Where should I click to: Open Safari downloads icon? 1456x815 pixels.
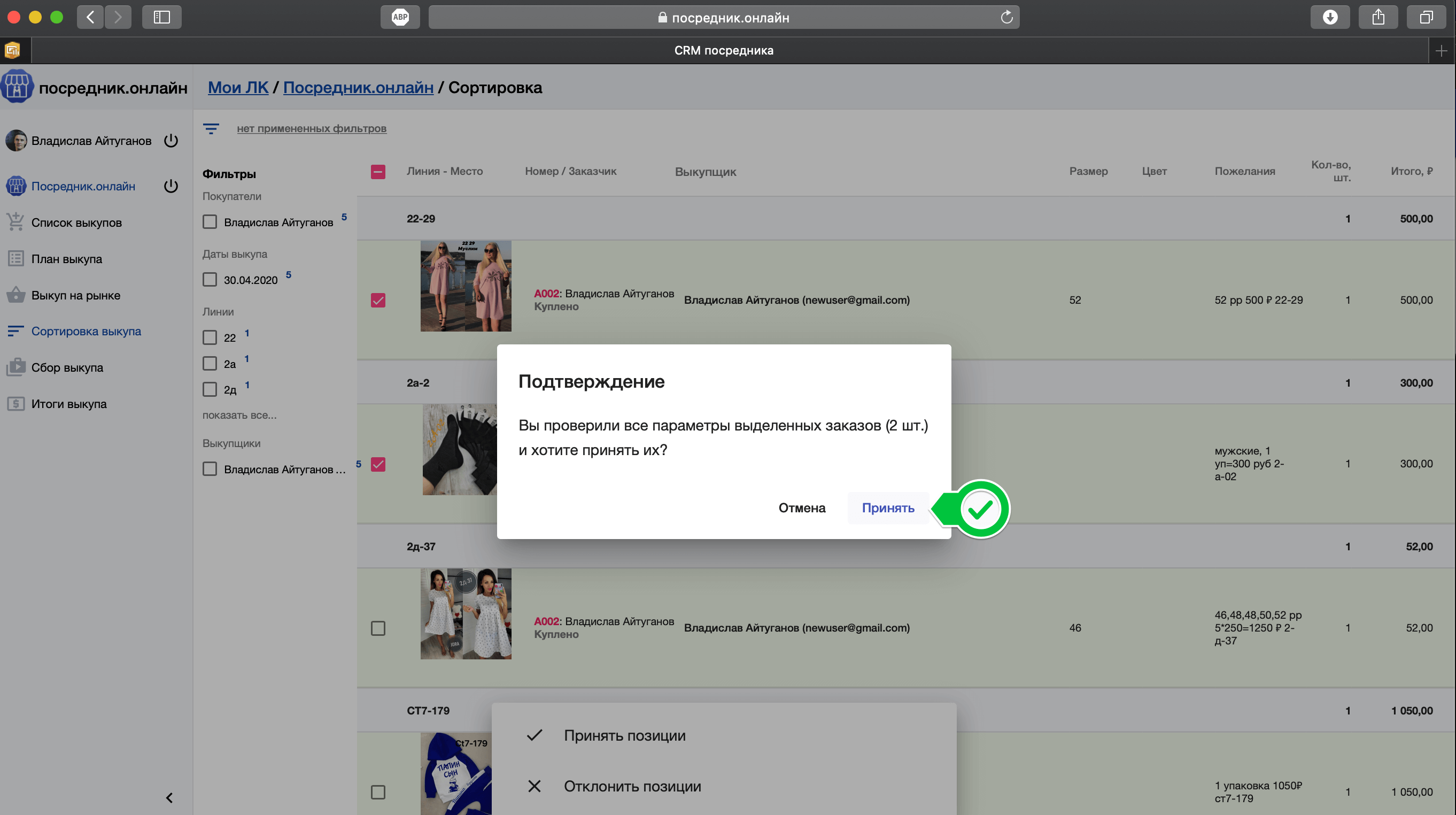(1329, 17)
